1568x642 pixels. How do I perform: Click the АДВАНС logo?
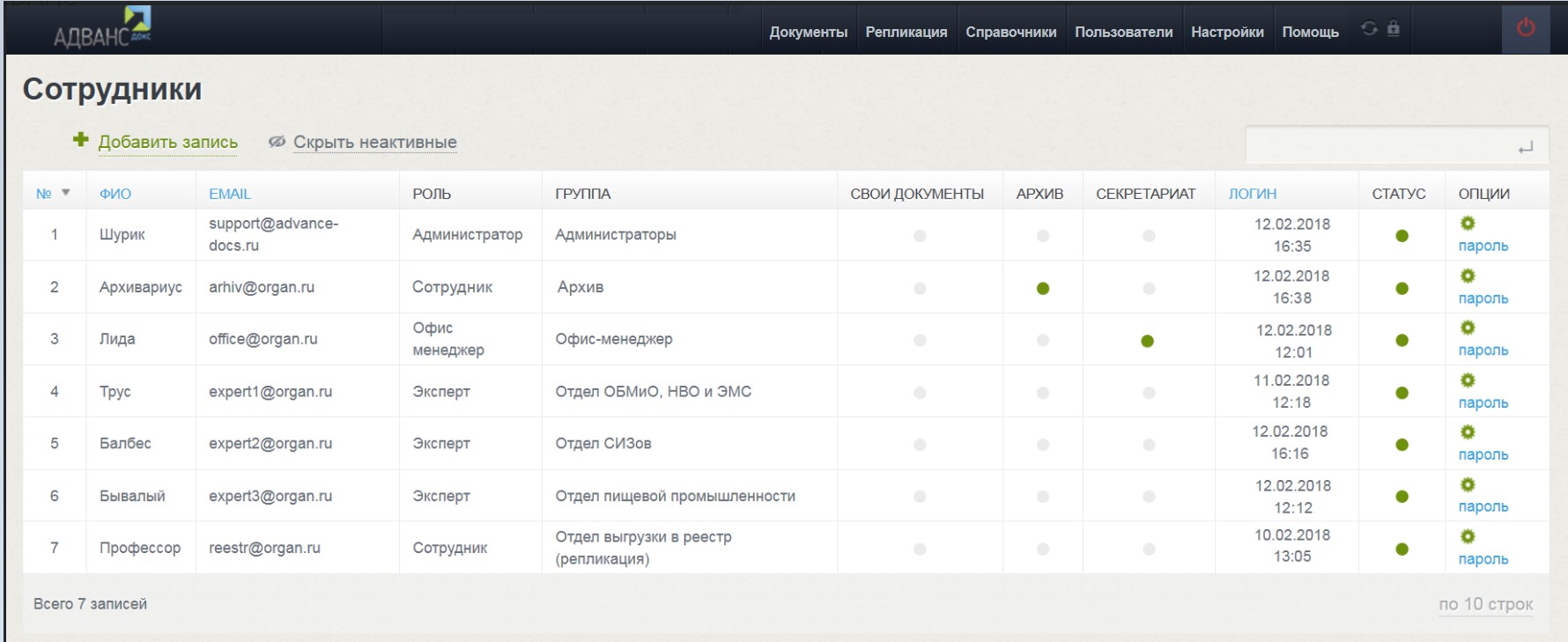click(x=101, y=28)
